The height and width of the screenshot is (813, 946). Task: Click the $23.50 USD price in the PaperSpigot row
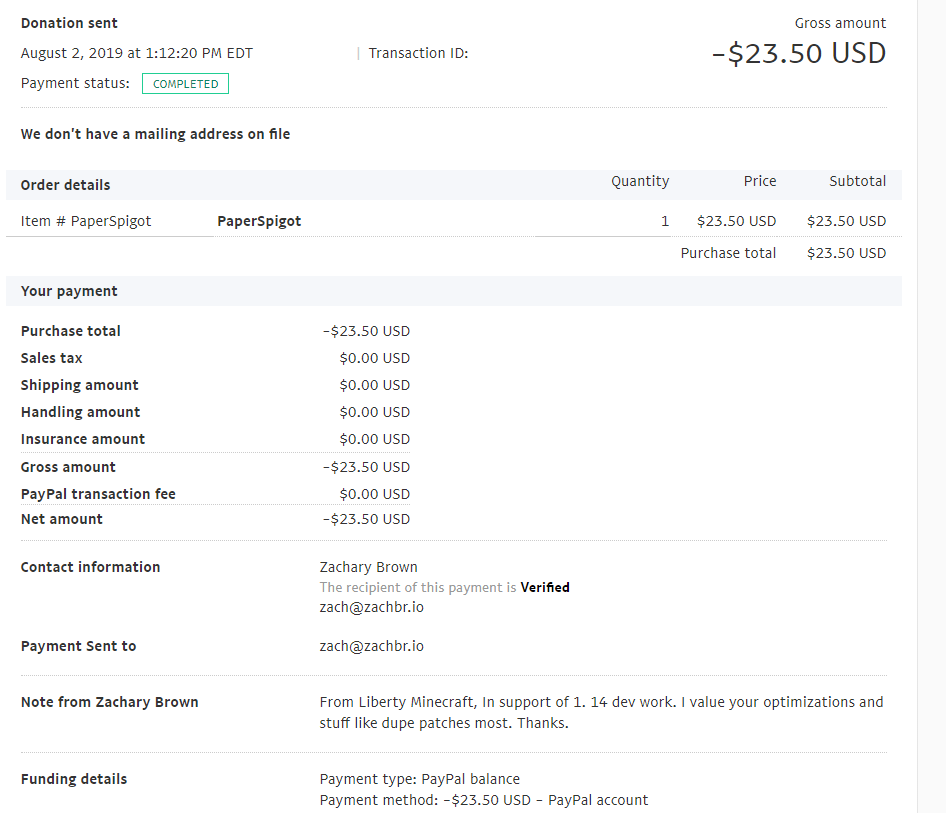736,221
